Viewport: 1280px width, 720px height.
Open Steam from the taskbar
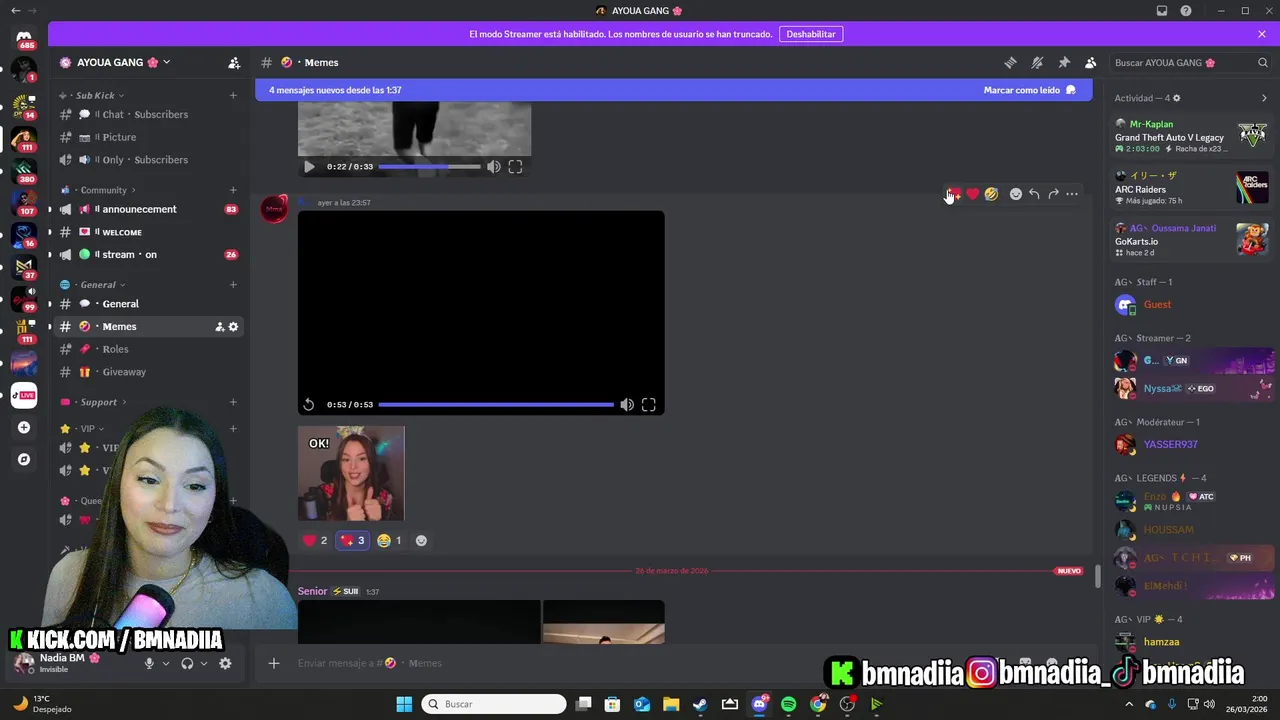click(x=700, y=704)
